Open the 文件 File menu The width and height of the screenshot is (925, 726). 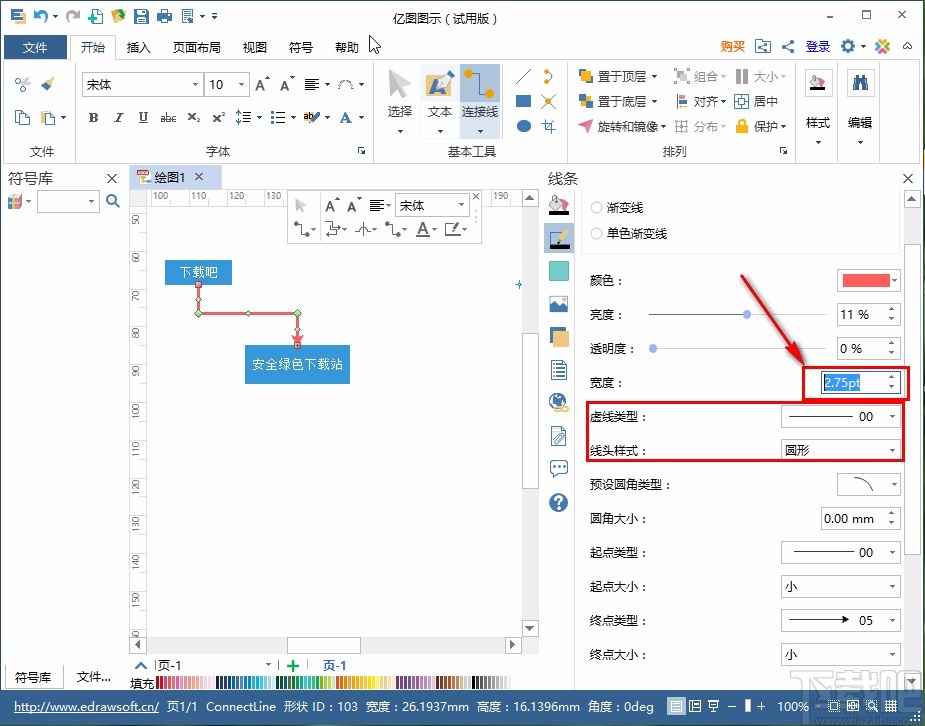coord(35,47)
